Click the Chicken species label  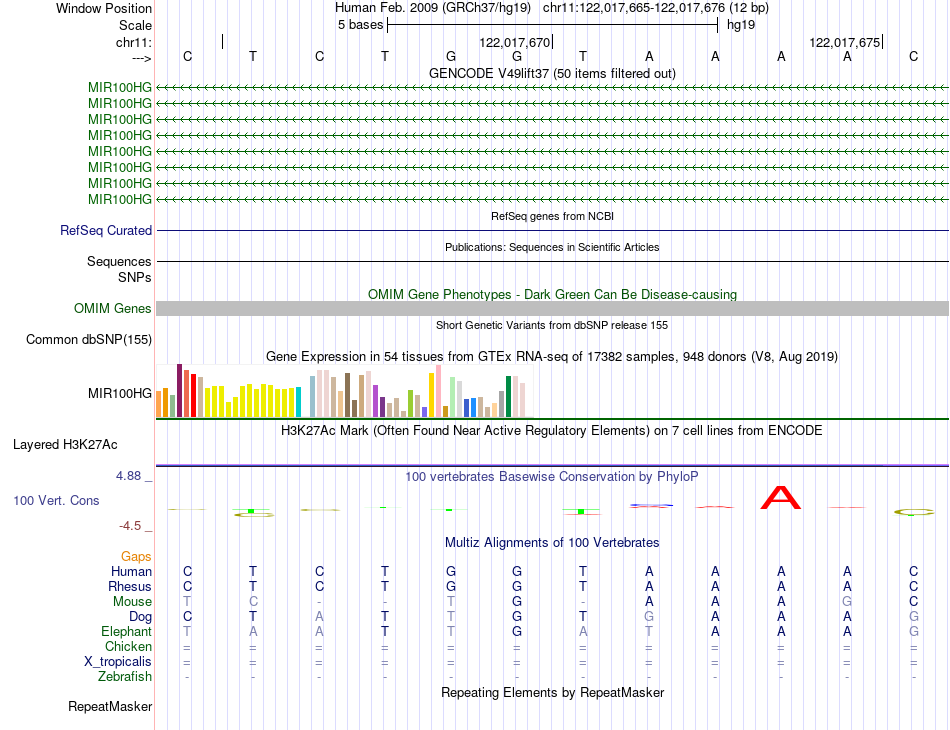point(128,646)
